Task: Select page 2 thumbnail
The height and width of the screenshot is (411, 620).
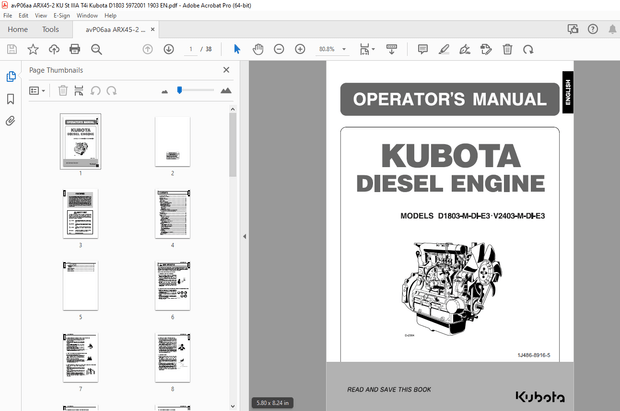Action: tap(172, 142)
